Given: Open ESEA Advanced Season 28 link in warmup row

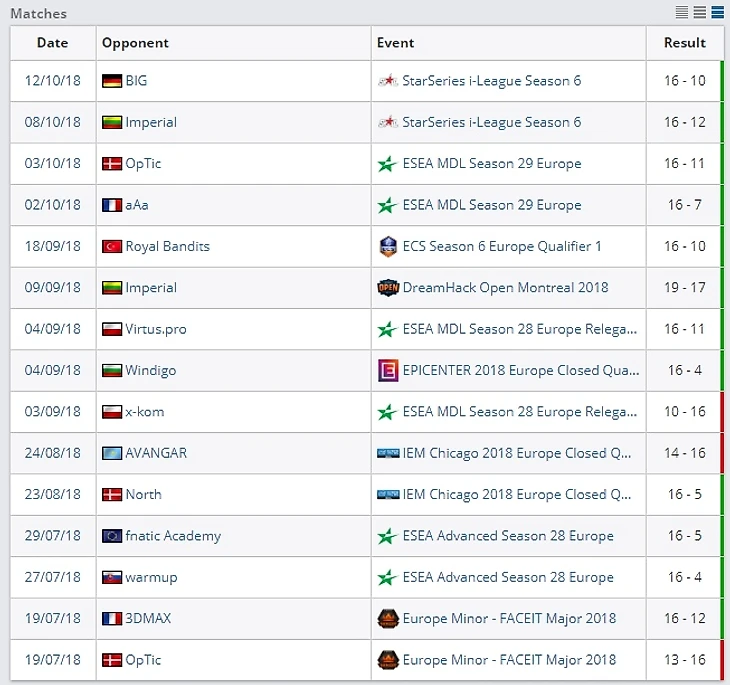Looking at the screenshot, I should 507,577.
